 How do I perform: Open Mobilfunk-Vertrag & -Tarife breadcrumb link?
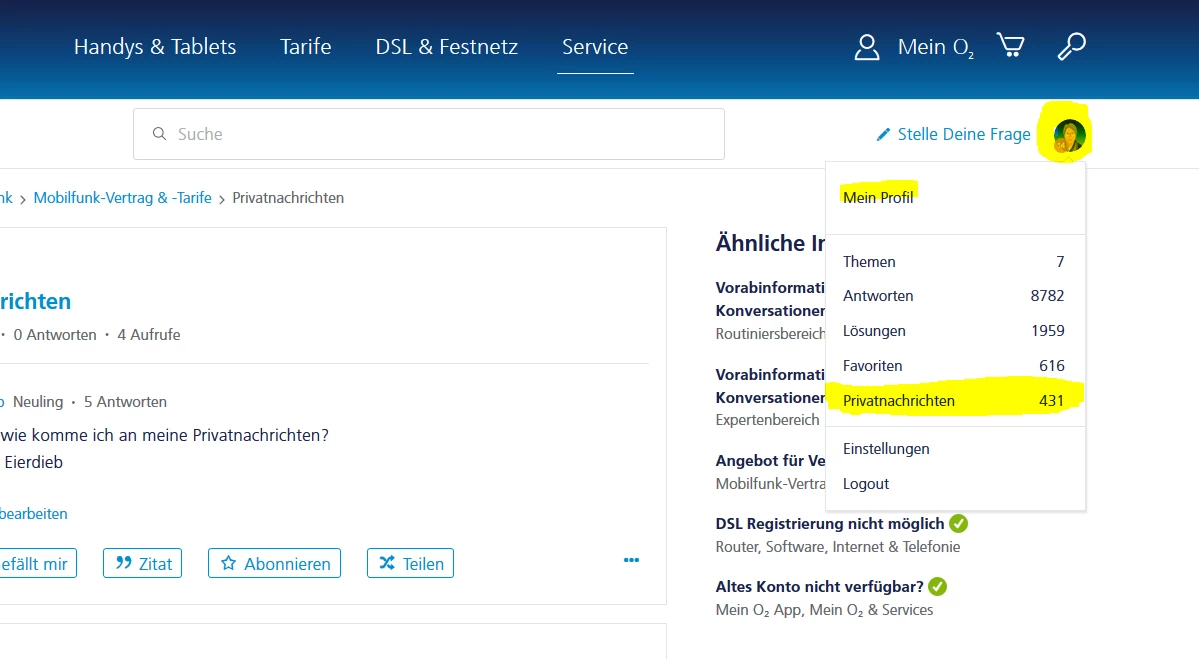[122, 198]
